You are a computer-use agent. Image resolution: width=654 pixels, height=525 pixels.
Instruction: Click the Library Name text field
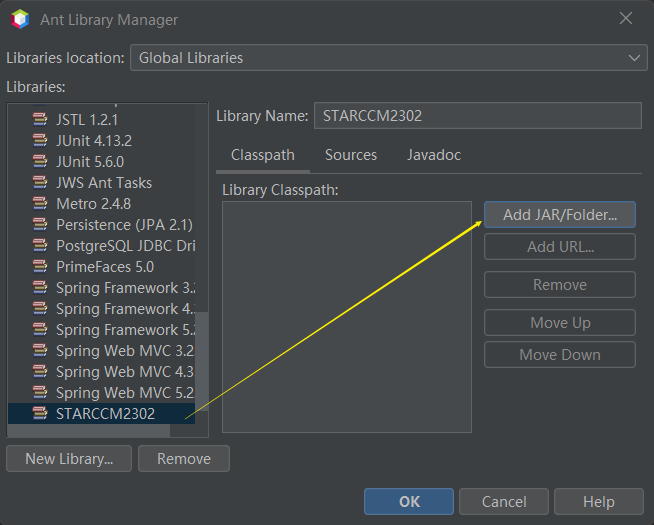coord(477,115)
